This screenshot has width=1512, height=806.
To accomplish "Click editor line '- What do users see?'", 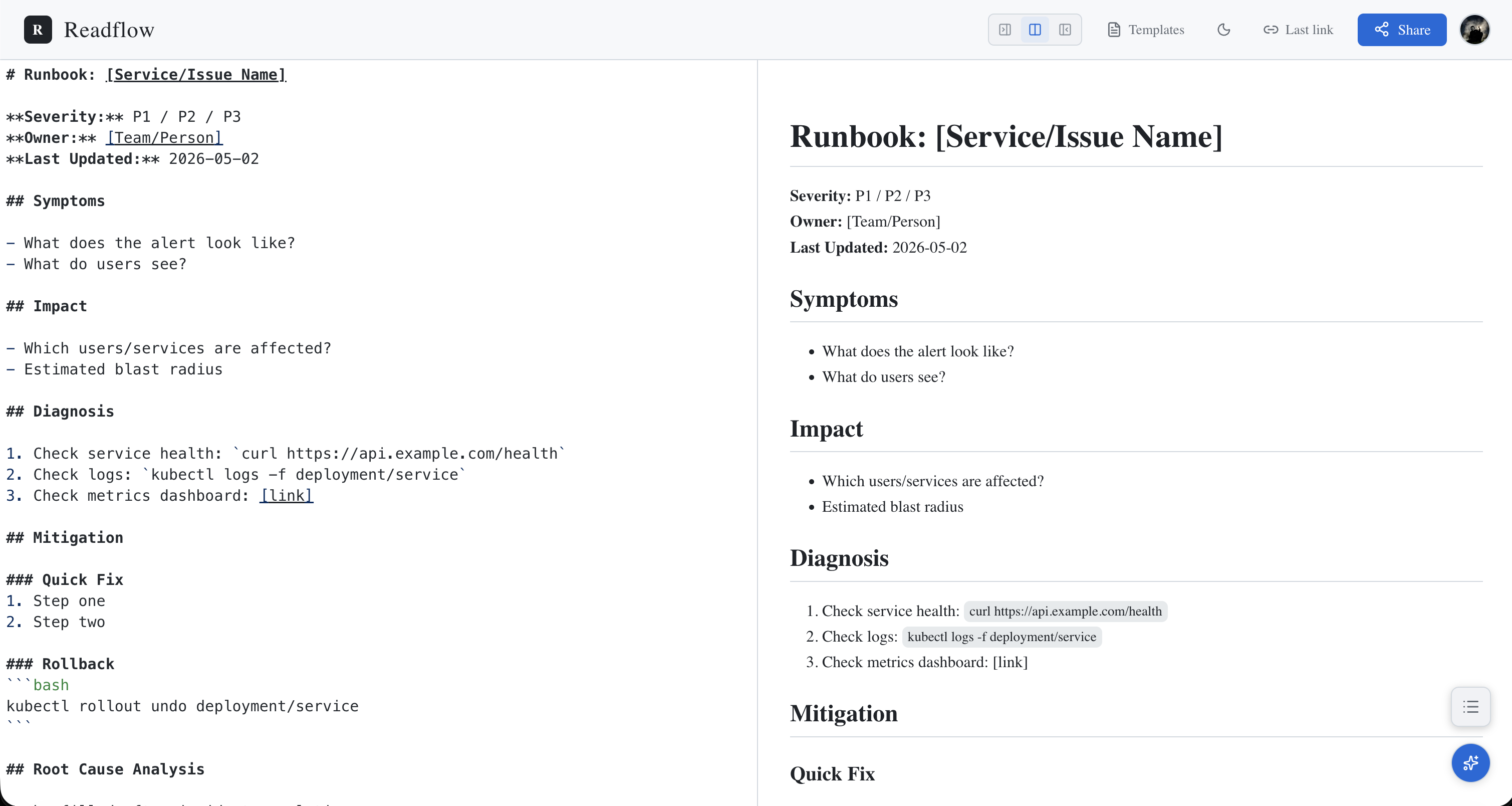I will [96, 264].
